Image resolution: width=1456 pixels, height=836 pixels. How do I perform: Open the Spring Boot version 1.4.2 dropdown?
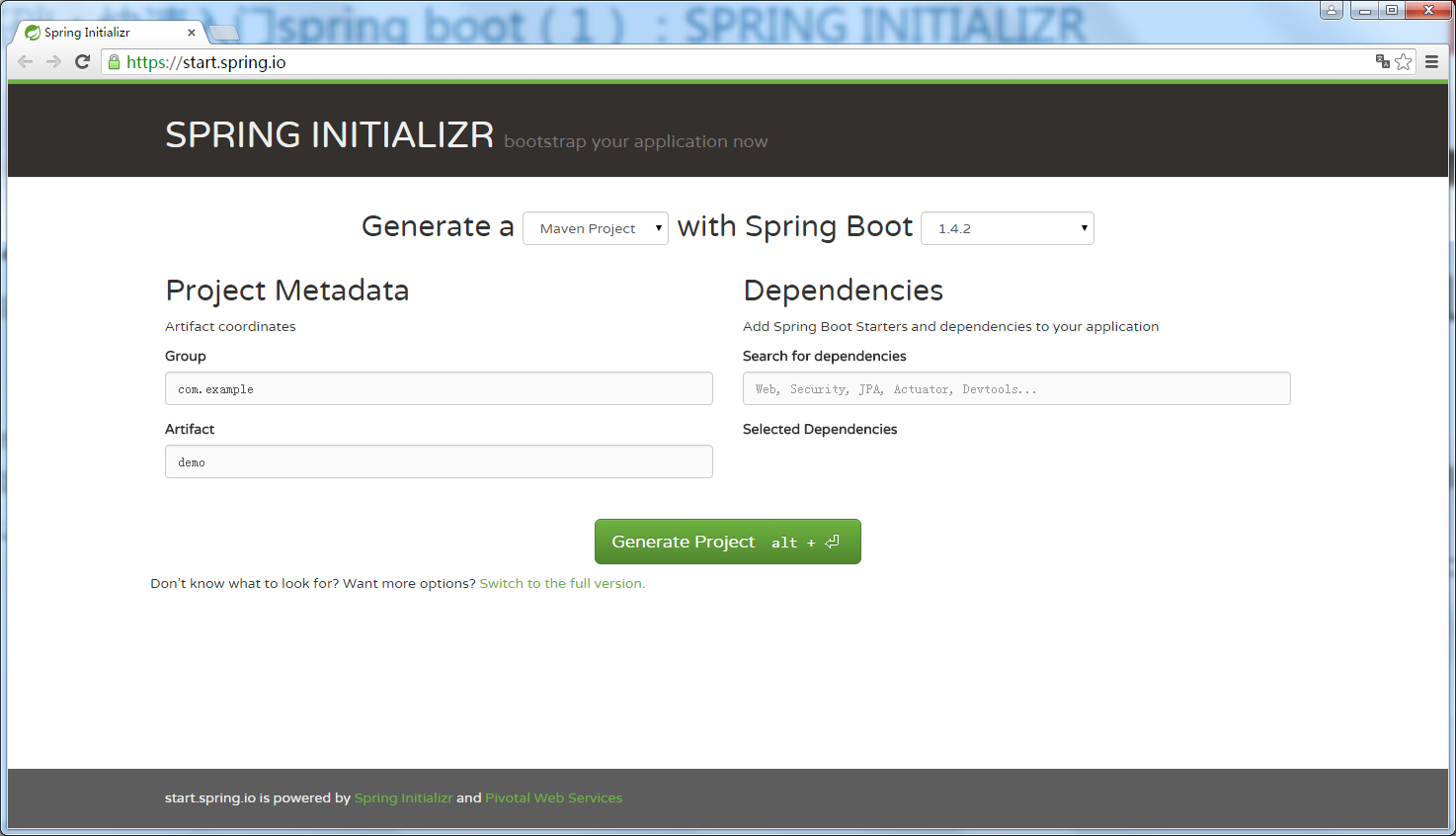click(x=1008, y=228)
